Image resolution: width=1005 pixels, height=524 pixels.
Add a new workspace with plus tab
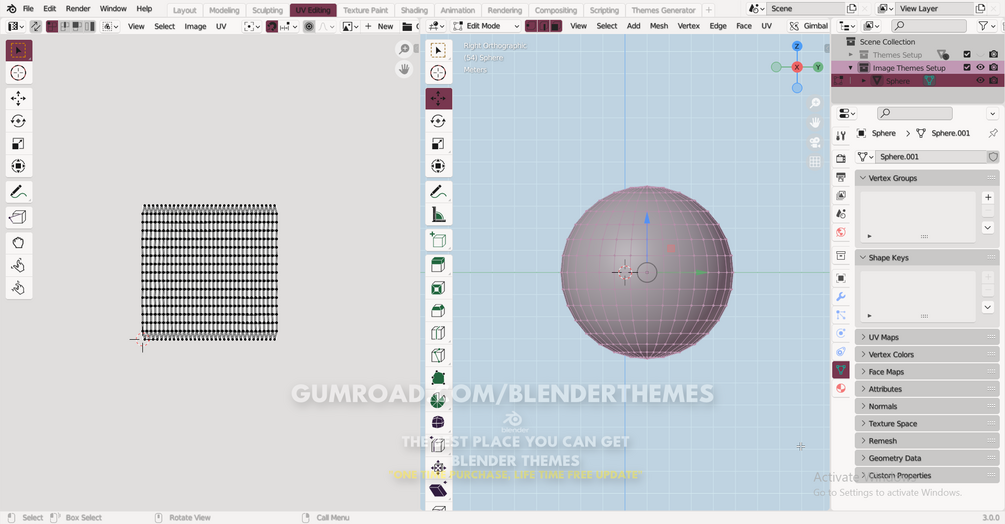point(709,10)
